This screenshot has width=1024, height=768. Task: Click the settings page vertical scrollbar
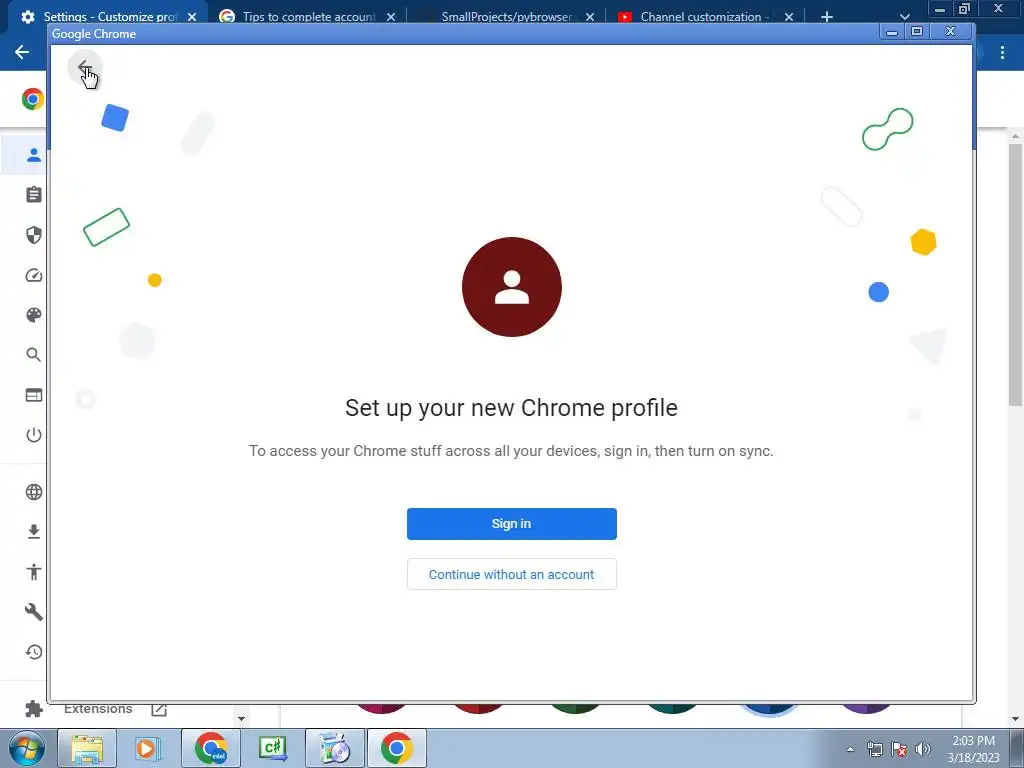pyautogui.click(x=1015, y=274)
